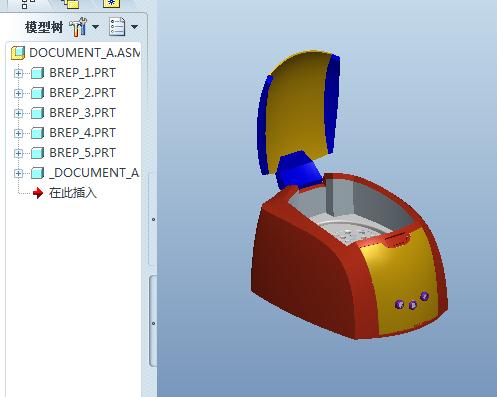The height and width of the screenshot is (397, 497).
Task: Expand the BREP_4.PRT node
Action: (18, 133)
